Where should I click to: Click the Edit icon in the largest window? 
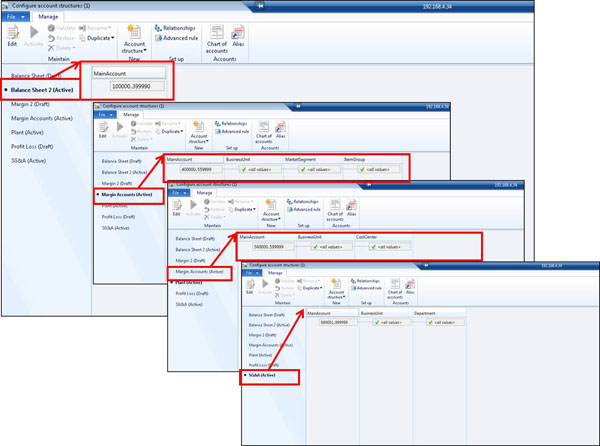pos(12,36)
